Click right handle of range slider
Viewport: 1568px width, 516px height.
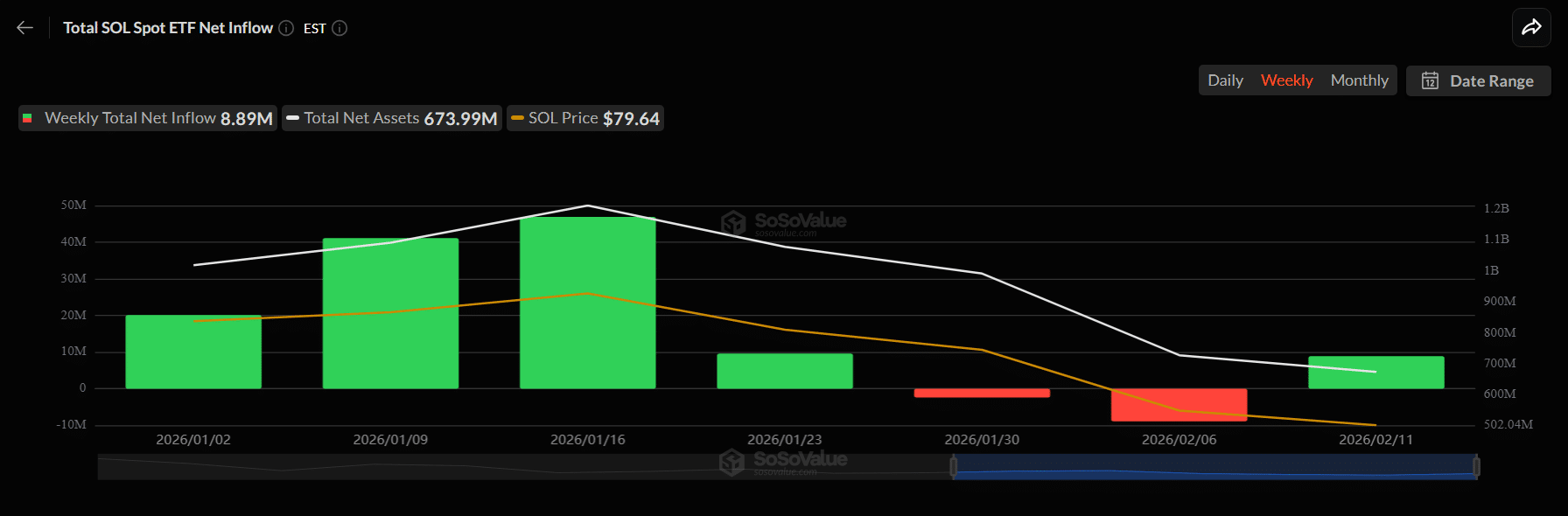1476,467
